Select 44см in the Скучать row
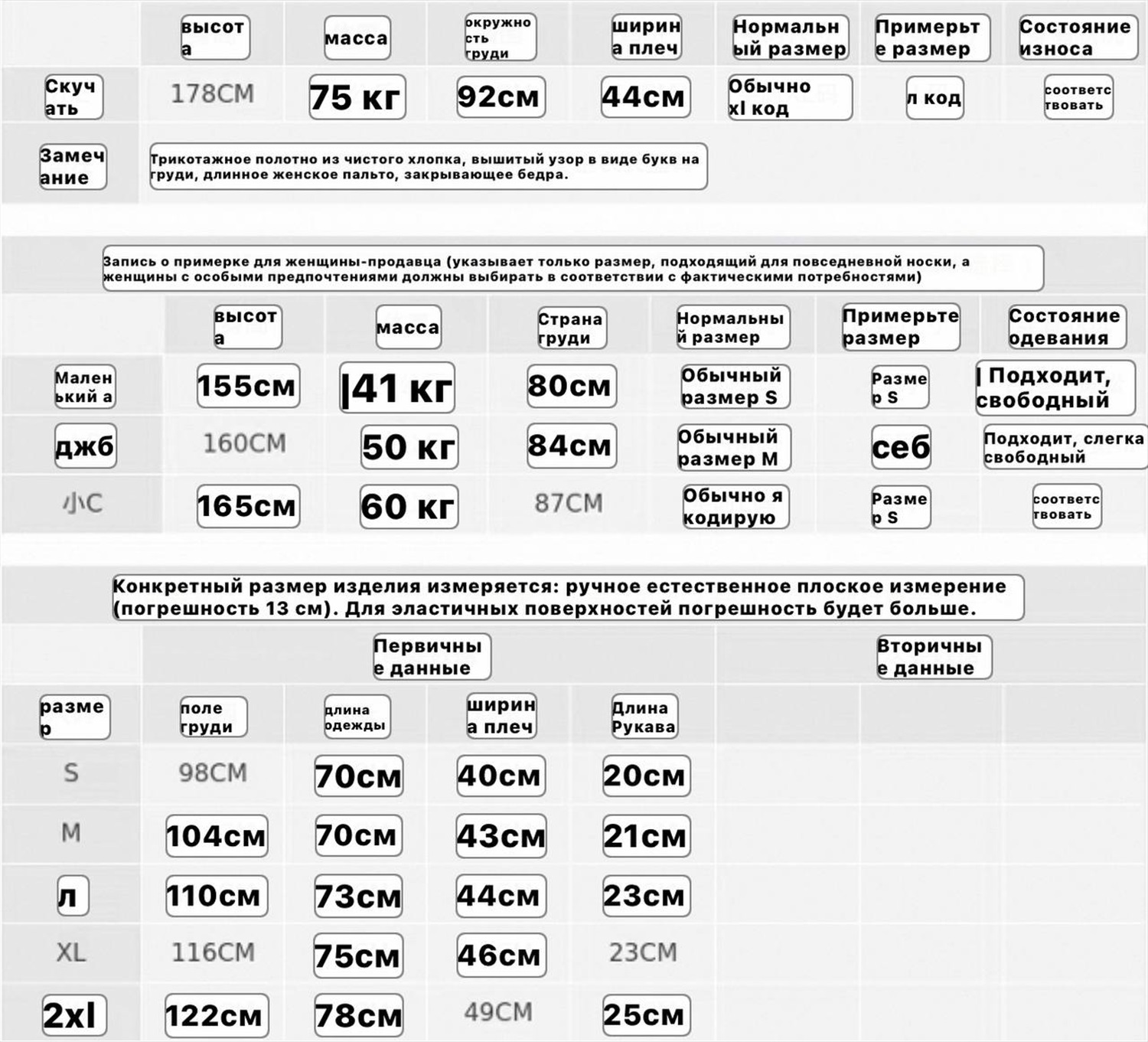The image size is (1148, 1042). click(x=645, y=96)
